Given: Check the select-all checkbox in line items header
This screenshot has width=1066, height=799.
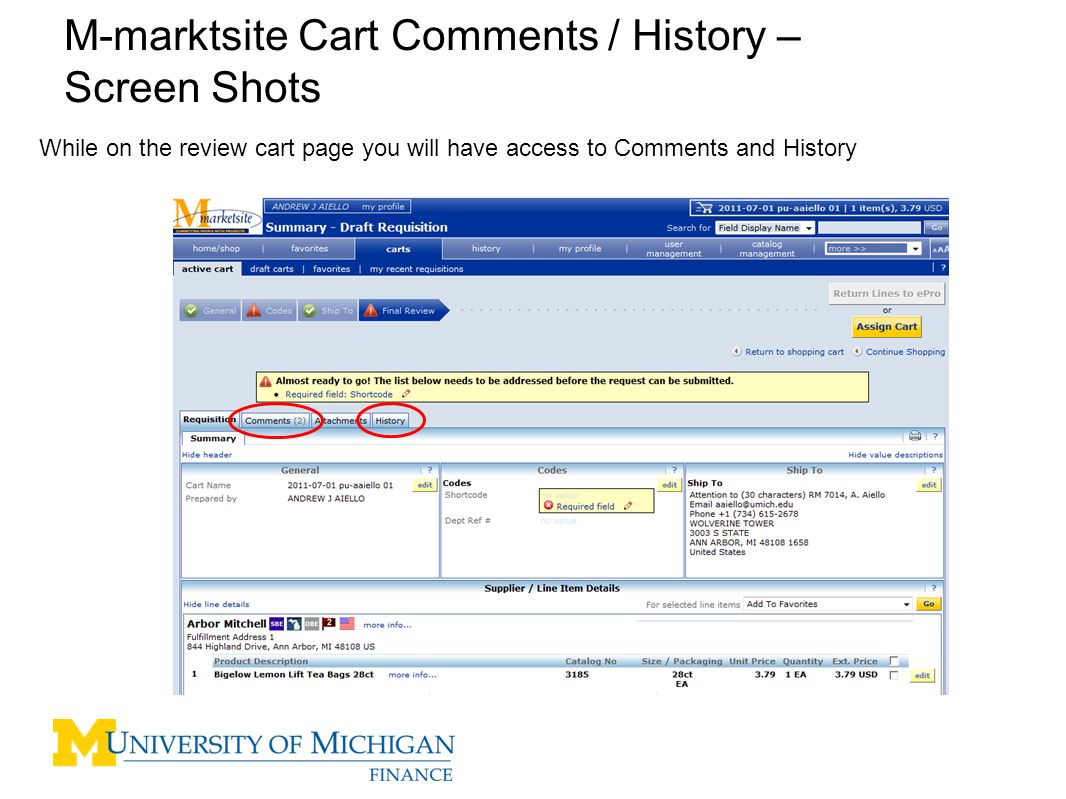Looking at the screenshot, I should tap(894, 661).
